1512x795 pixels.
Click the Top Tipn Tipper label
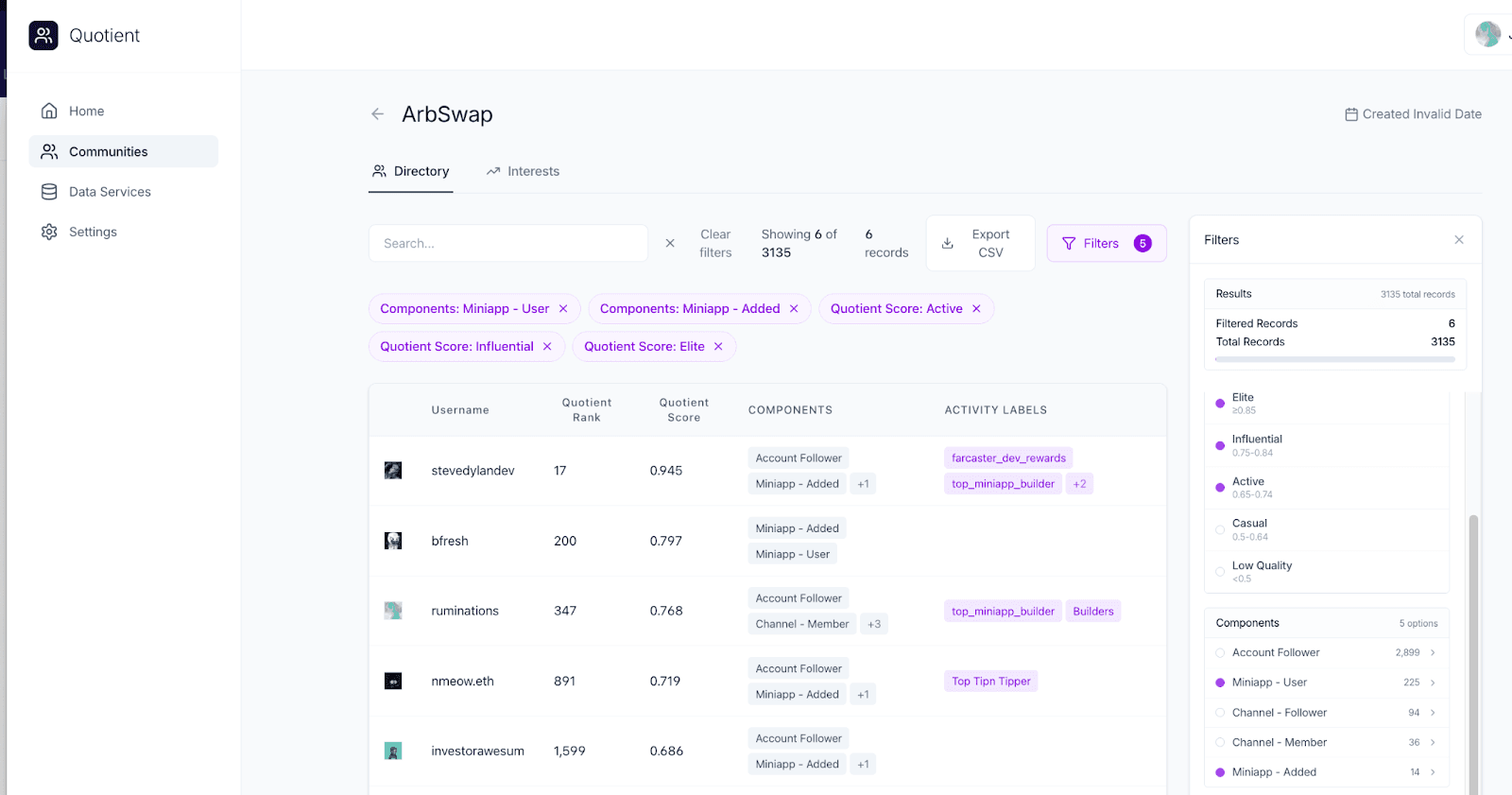pos(991,682)
